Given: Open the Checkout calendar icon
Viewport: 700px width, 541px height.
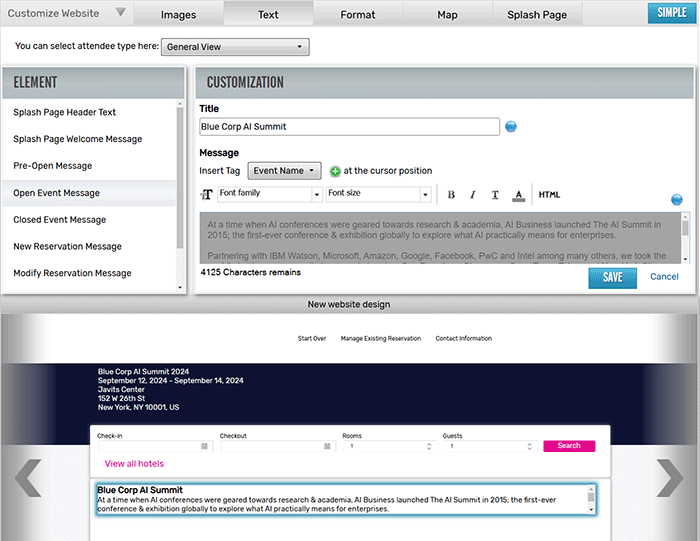Looking at the screenshot, I should [x=327, y=446].
